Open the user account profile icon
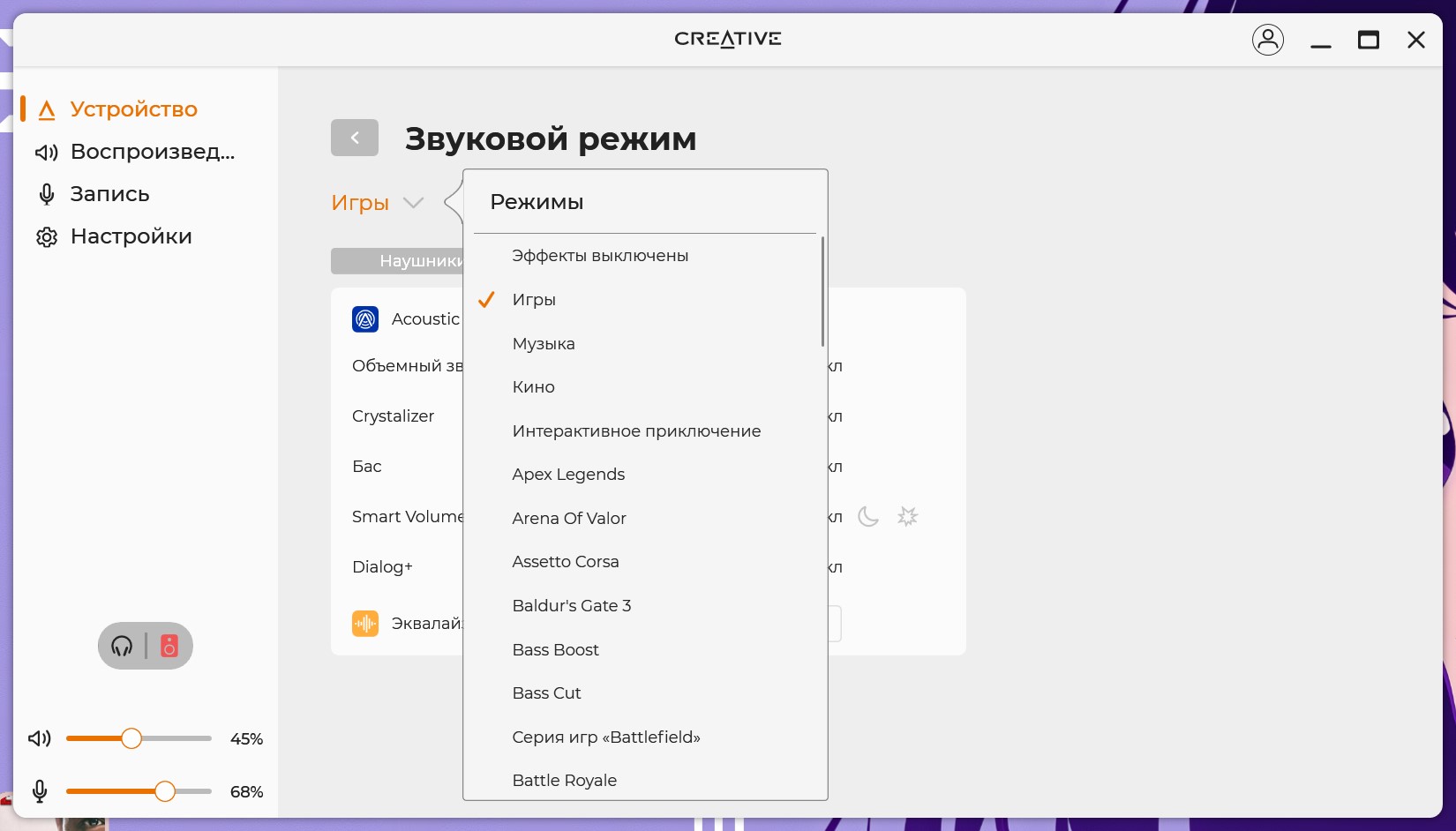The width and height of the screenshot is (1456, 831). (x=1268, y=40)
